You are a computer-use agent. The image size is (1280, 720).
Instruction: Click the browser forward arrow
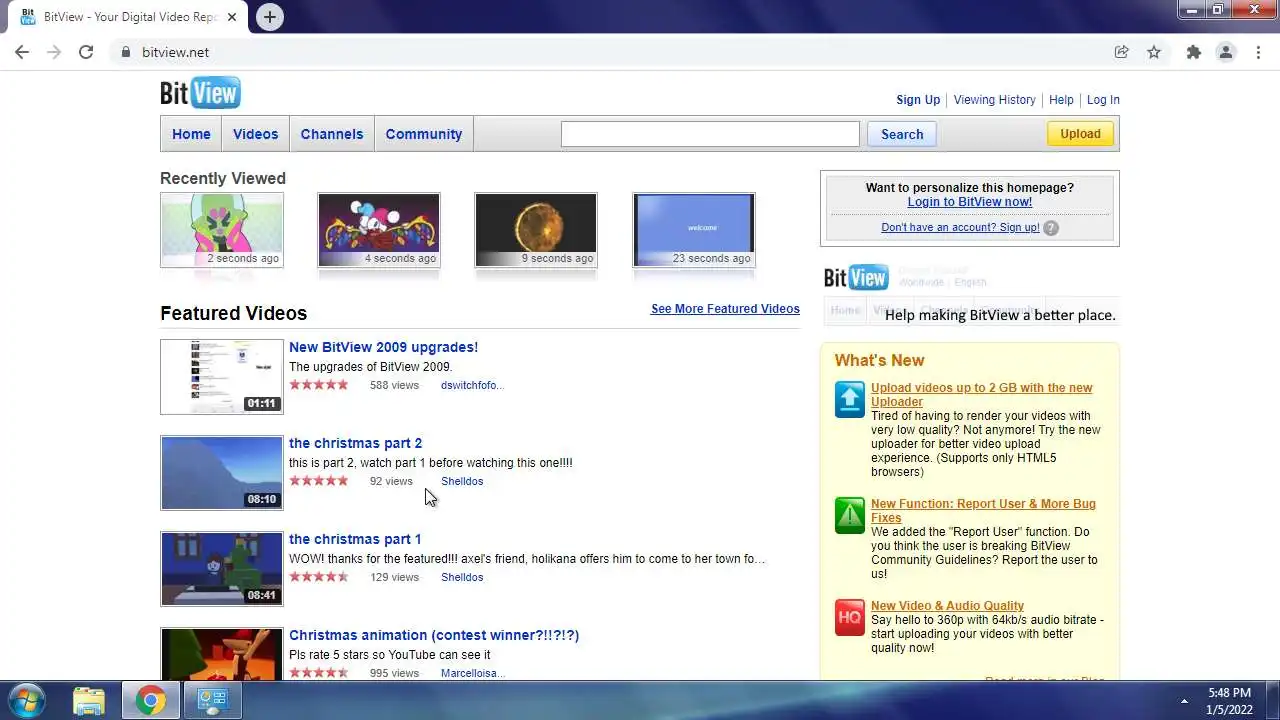tap(54, 52)
